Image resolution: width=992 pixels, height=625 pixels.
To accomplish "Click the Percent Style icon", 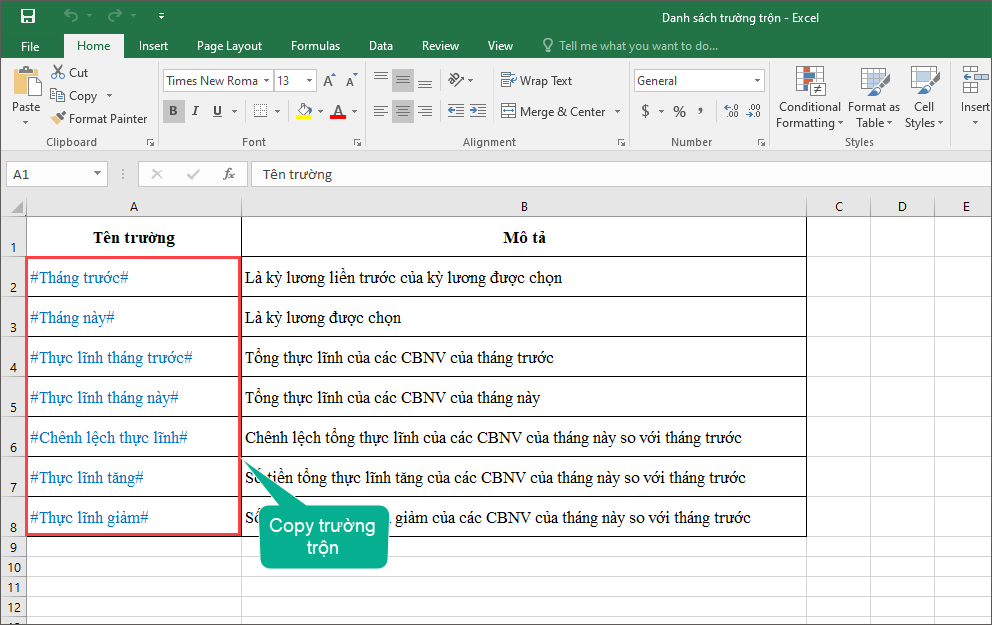I will pyautogui.click(x=679, y=111).
